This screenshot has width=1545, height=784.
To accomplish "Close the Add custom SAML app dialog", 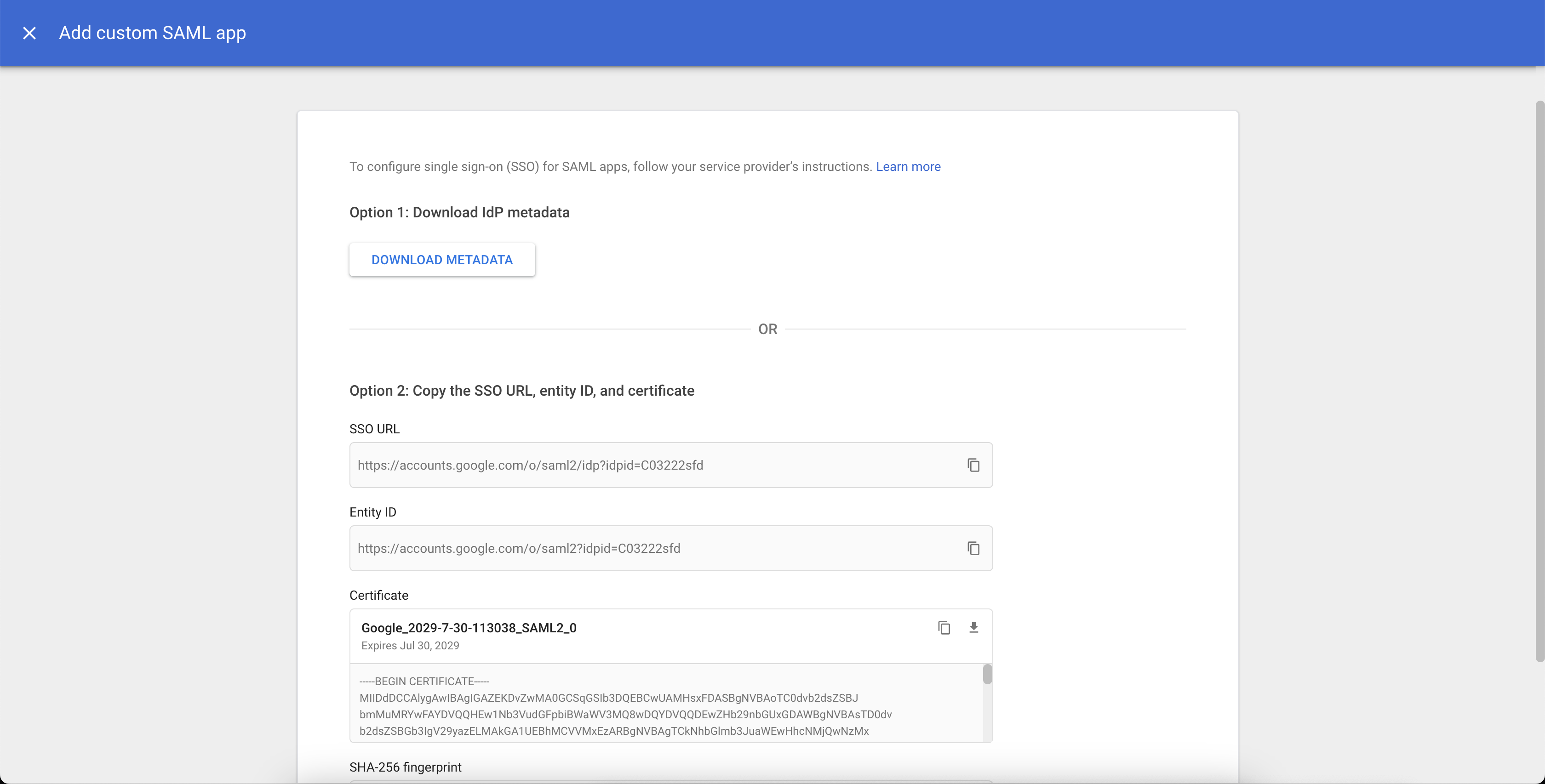I will click(29, 33).
